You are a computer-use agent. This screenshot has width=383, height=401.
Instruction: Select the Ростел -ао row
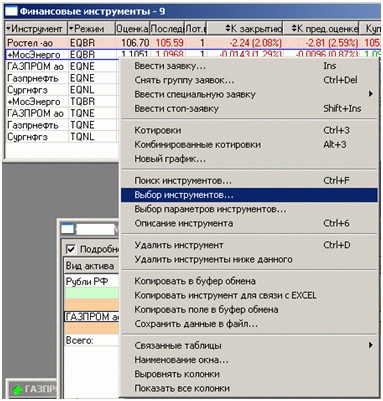(193, 43)
